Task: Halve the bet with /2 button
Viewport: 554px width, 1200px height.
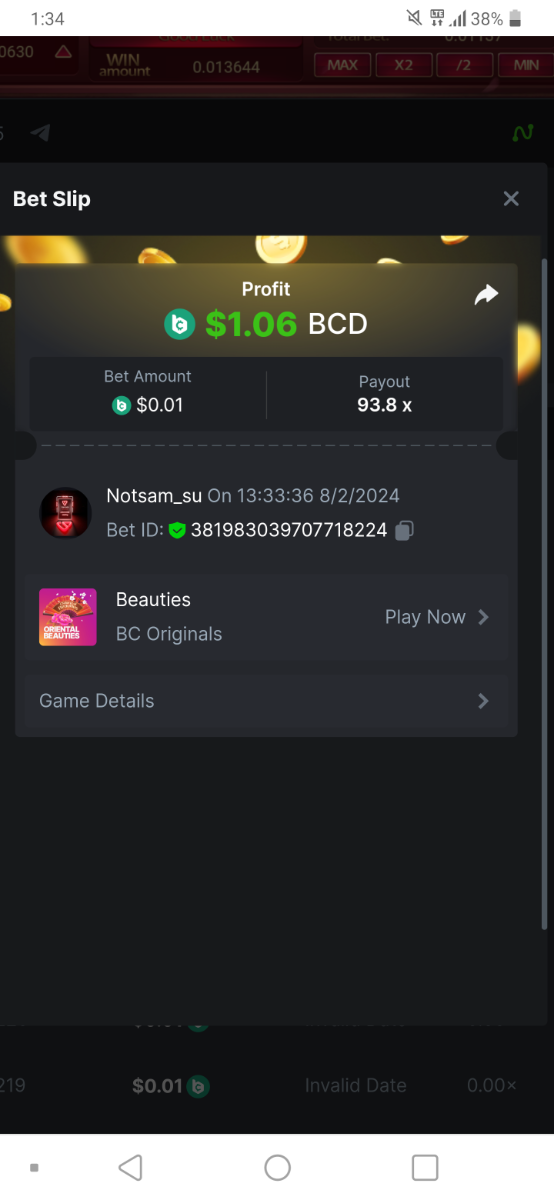Action: tap(464, 65)
